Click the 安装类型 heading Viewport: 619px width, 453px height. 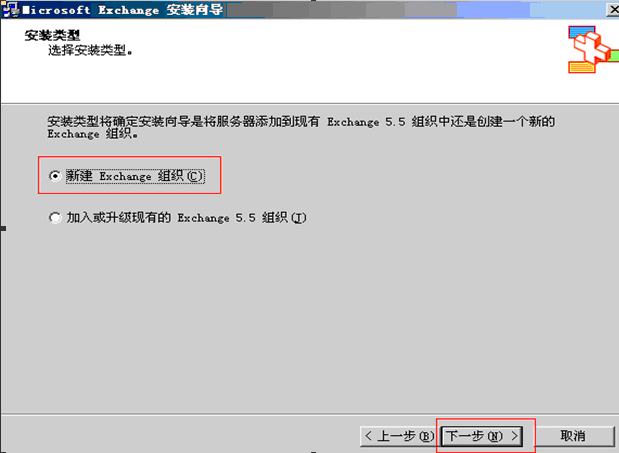coord(52,35)
